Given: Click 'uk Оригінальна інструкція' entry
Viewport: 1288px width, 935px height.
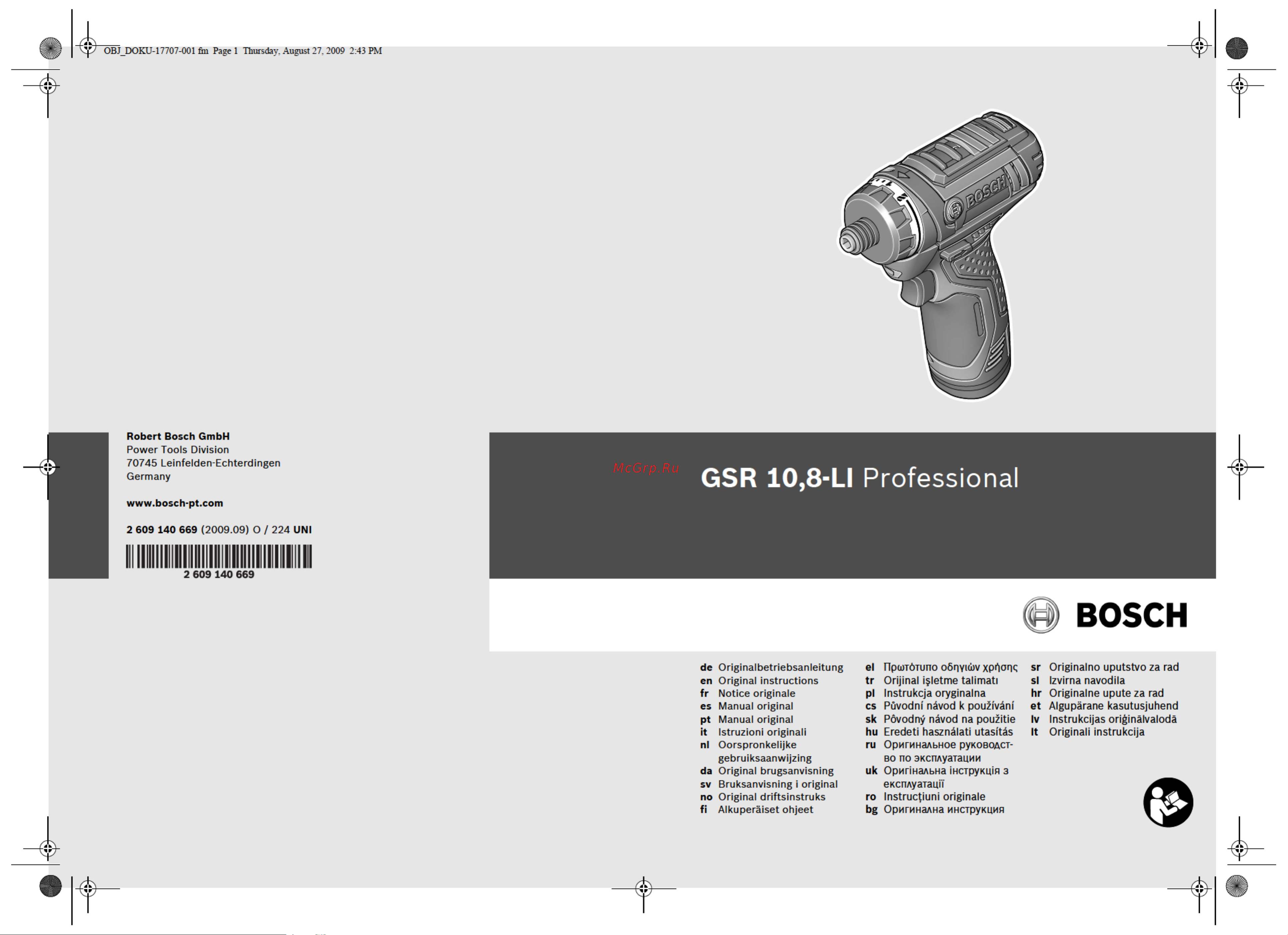Looking at the screenshot, I should pyautogui.click(x=937, y=777).
